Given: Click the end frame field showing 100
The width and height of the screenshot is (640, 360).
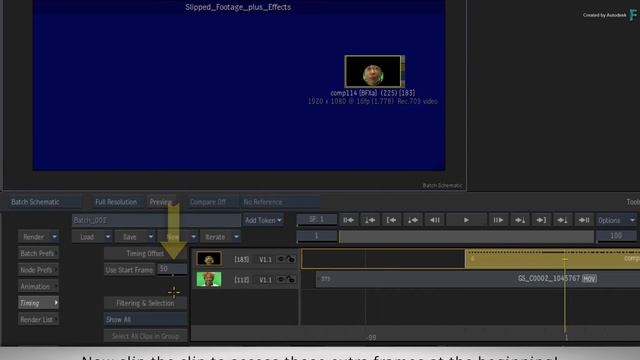Looking at the screenshot, I should (x=616, y=236).
